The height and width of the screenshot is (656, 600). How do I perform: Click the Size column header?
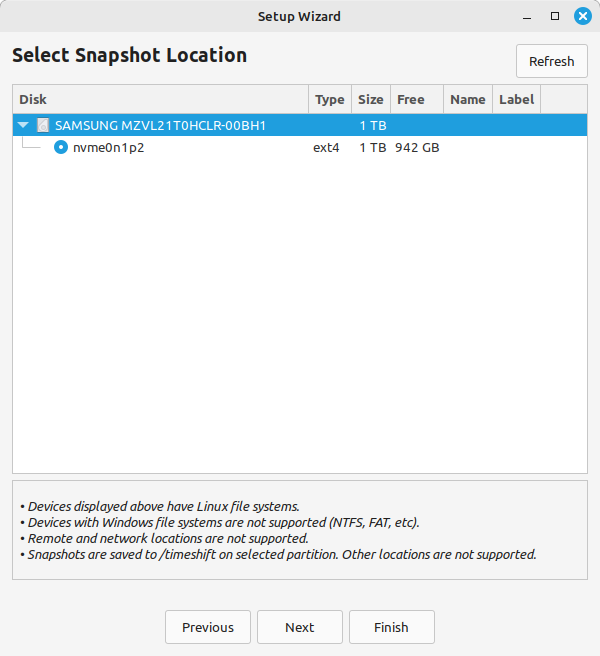click(371, 99)
